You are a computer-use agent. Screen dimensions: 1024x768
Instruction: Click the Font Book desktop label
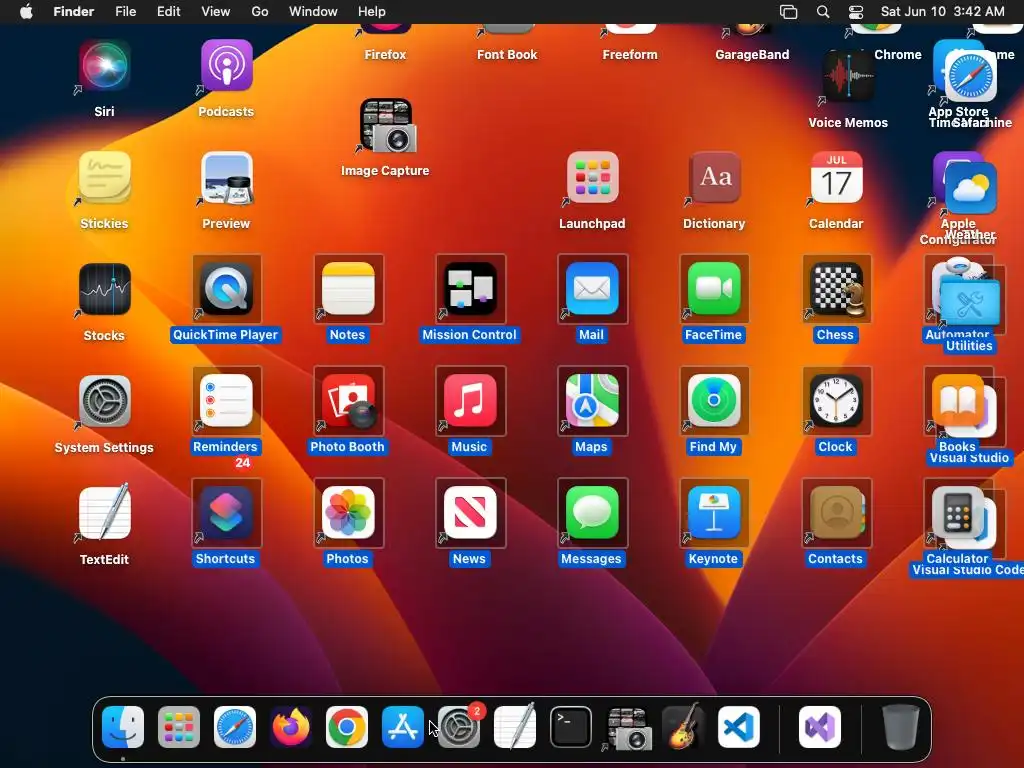(507, 55)
